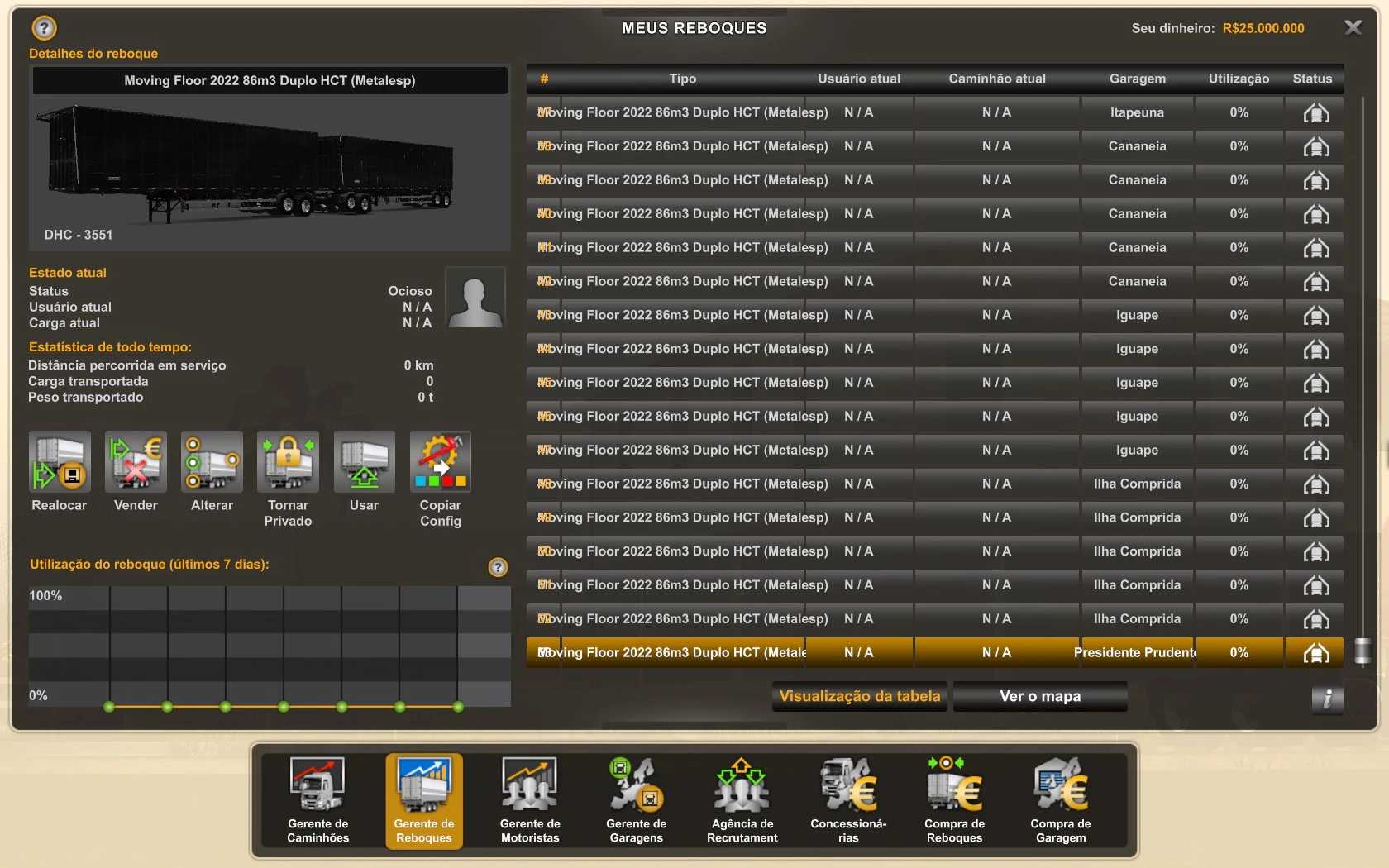The width and height of the screenshot is (1389, 868).
Task: Switch to Visualização da tabela
Action: (x=859, y=696)
